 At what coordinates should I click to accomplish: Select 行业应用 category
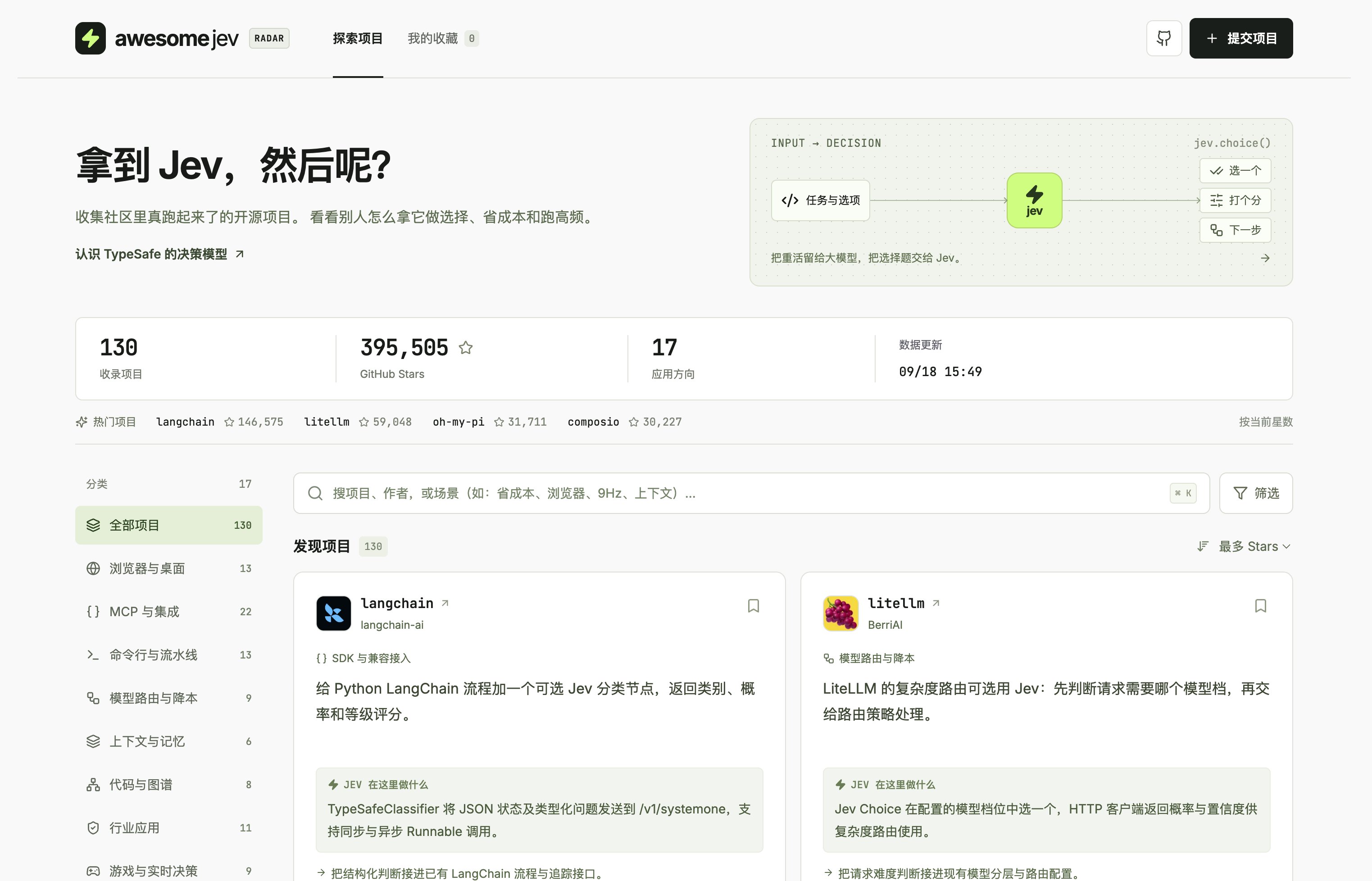pos(169,828)
